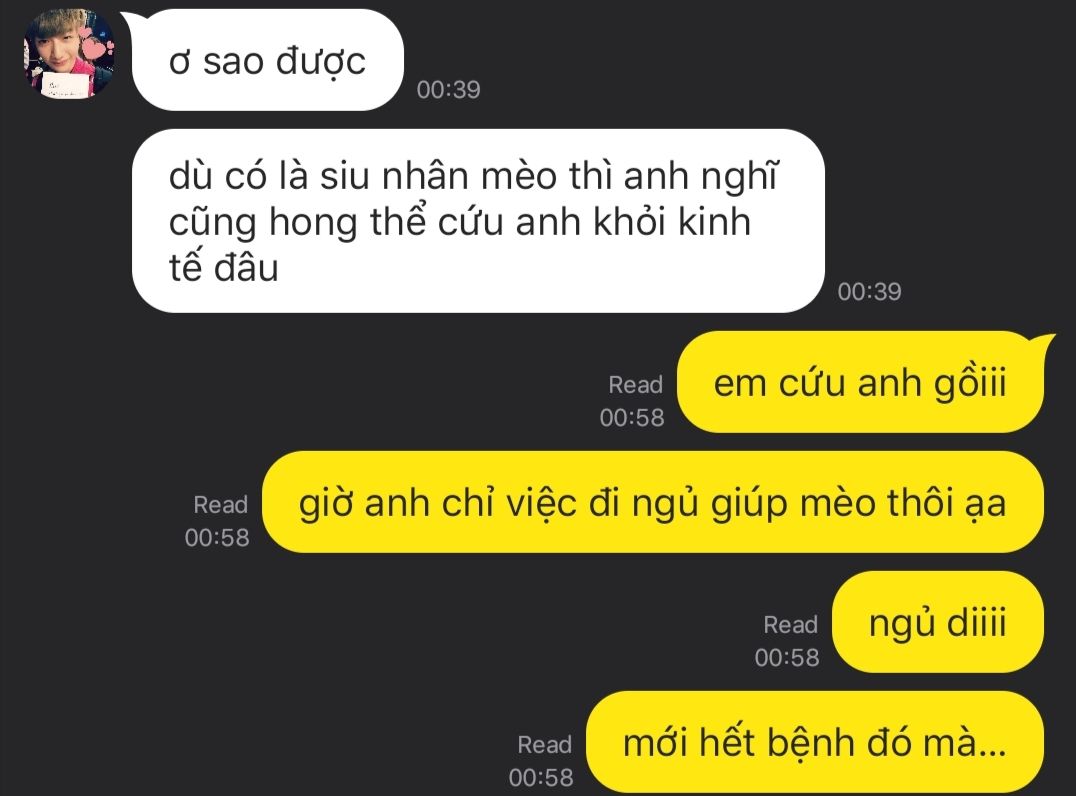Click the 00:39 timestamp beside the long white message
Screen dimensions: 1076x796
(869, 292)
